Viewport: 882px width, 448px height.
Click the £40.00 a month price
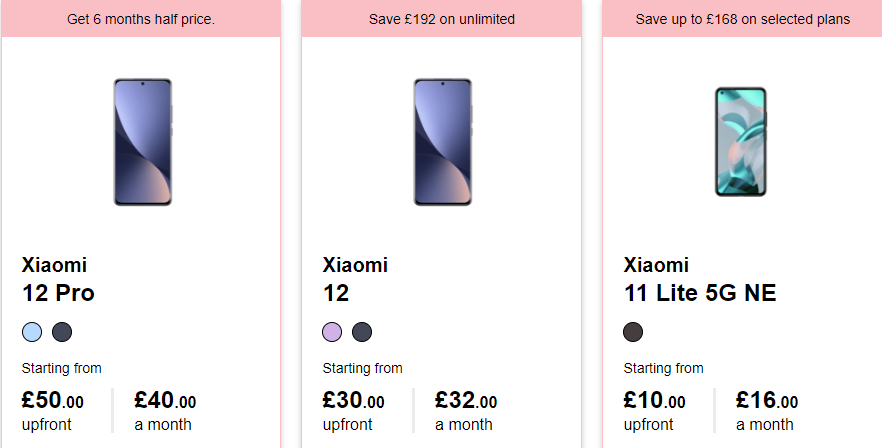[x=165, y=411]
